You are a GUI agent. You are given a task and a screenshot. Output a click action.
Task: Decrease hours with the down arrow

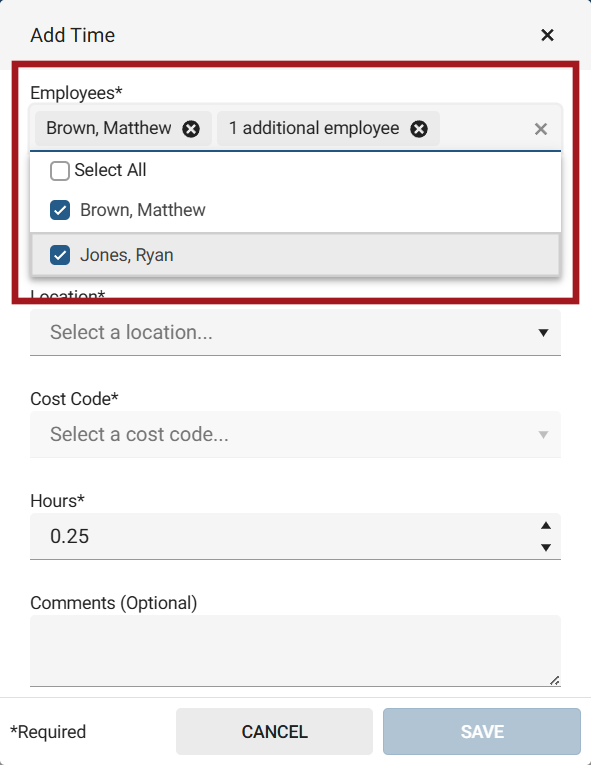tap(546, 547)
